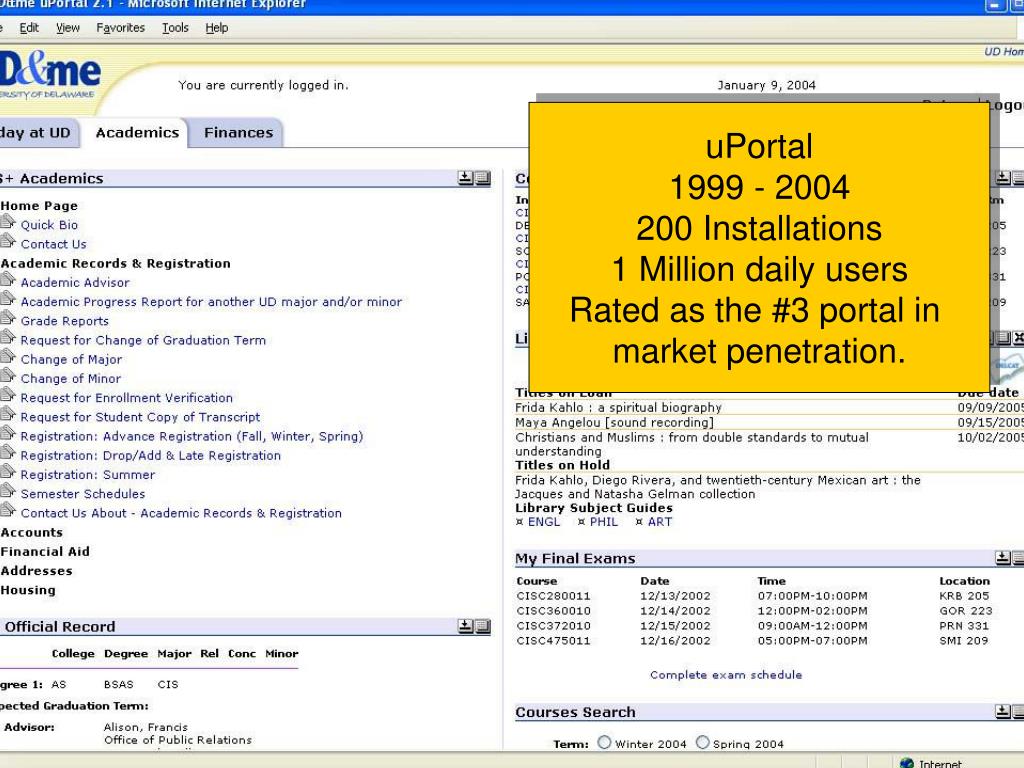Open the Academic Advisor link
The width and height of the screenshot is (1024, 768).
75,283
